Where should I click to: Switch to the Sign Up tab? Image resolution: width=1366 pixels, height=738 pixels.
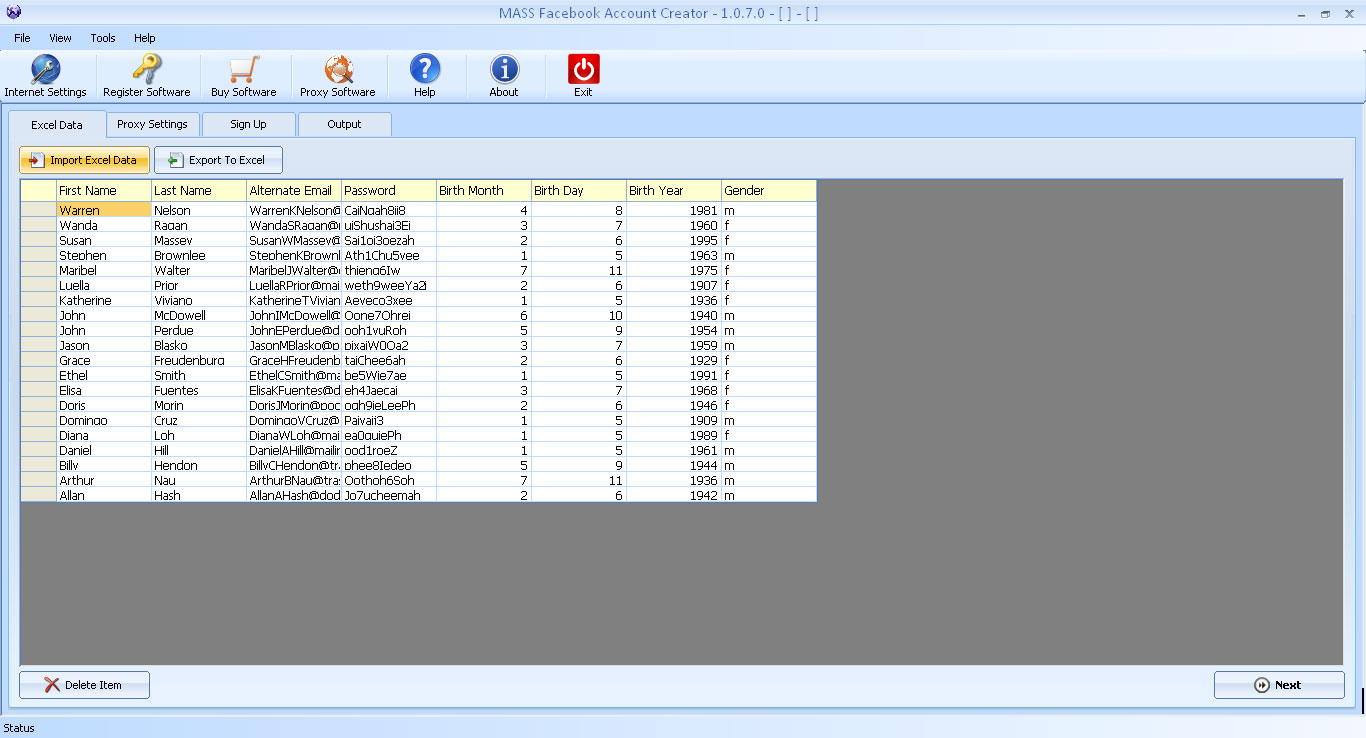(x=248, y=125)
